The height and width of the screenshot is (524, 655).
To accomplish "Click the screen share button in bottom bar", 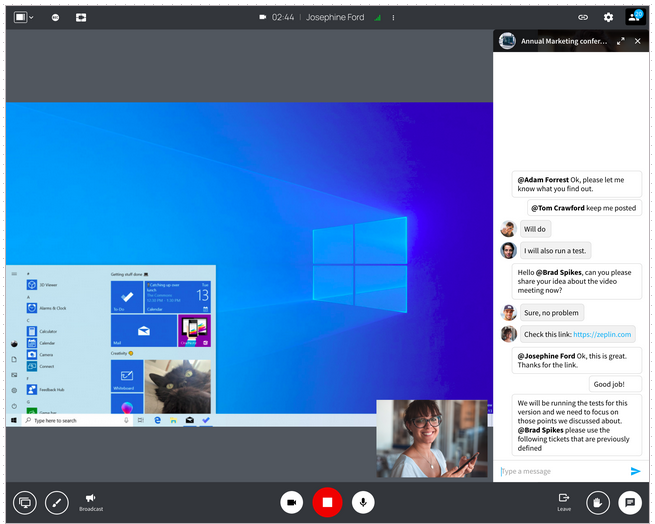I will pyautogui.click(x=25, y=502).
